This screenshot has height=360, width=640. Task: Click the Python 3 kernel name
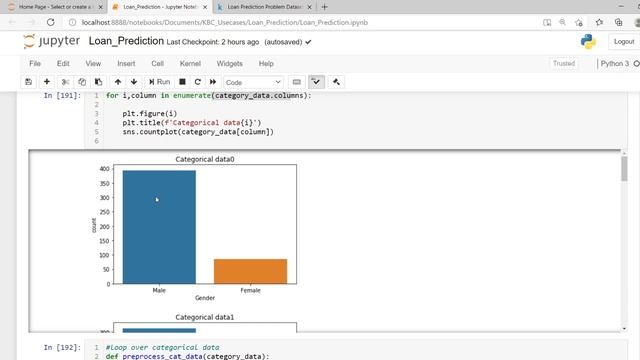614,64
